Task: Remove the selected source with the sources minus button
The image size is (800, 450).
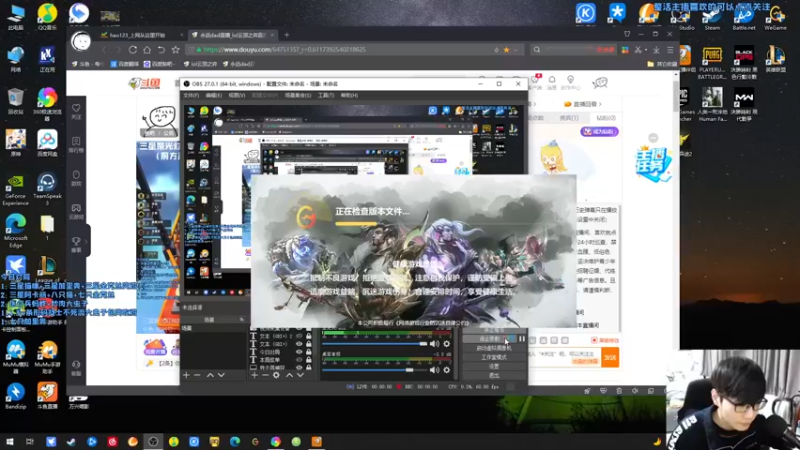Action: [265, 375]
